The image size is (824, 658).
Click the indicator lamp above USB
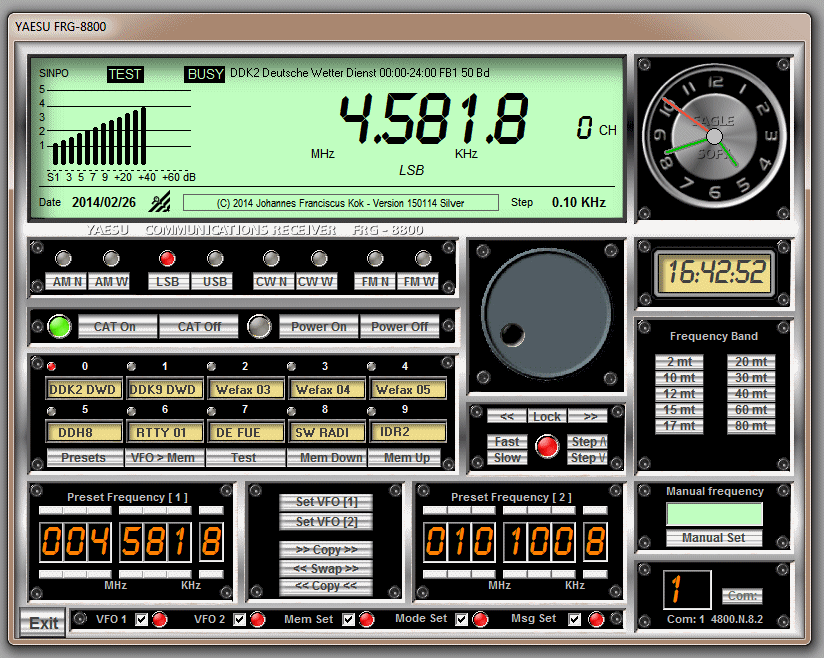tap(215, 259)
